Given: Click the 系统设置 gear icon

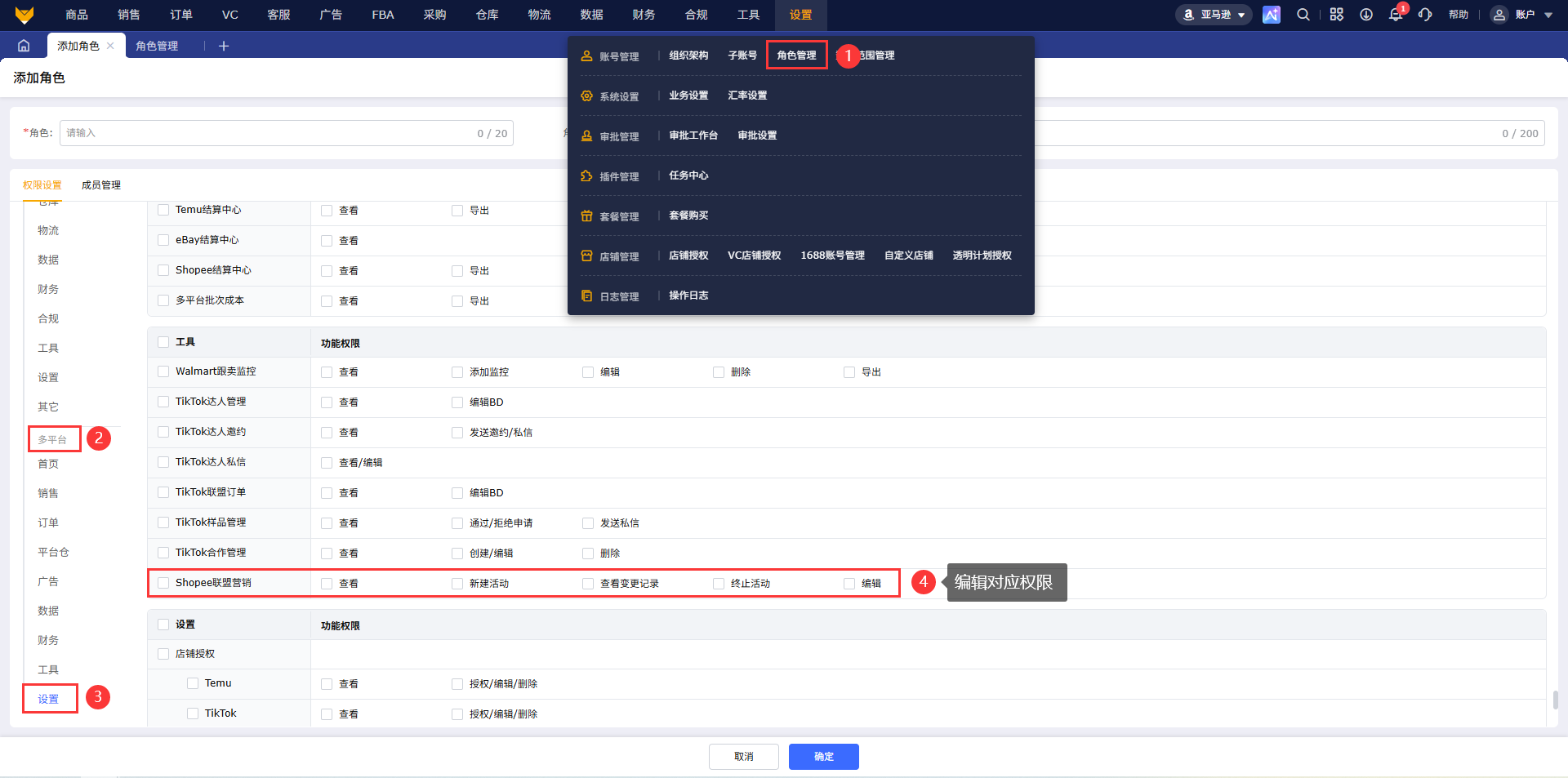Looking at the screenshot, I should pos(586,96).
